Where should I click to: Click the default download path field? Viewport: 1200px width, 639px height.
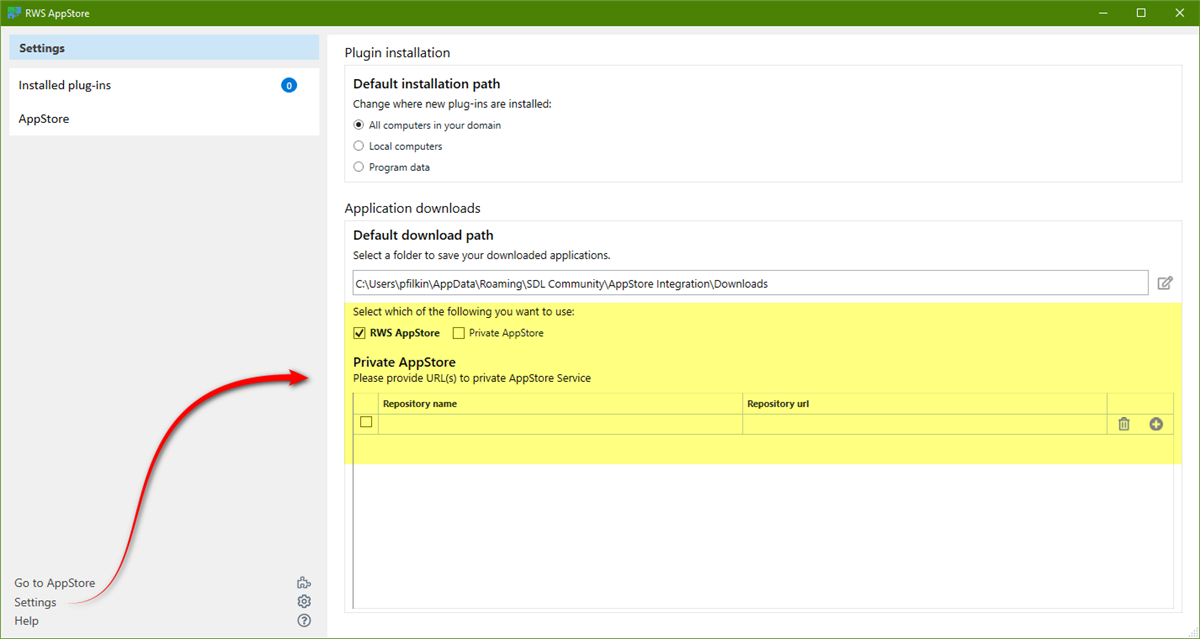pos(751,283)
